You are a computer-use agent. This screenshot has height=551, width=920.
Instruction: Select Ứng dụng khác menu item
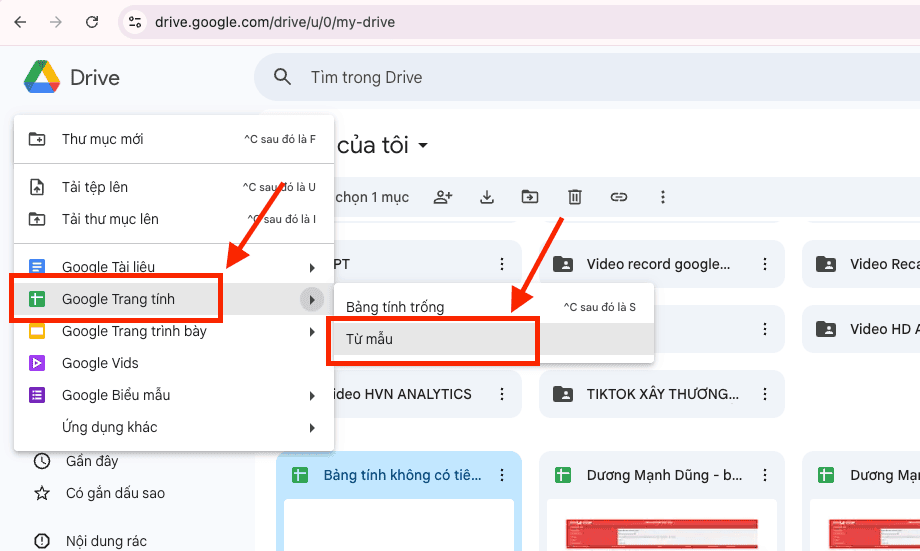[x=174, y=427]
